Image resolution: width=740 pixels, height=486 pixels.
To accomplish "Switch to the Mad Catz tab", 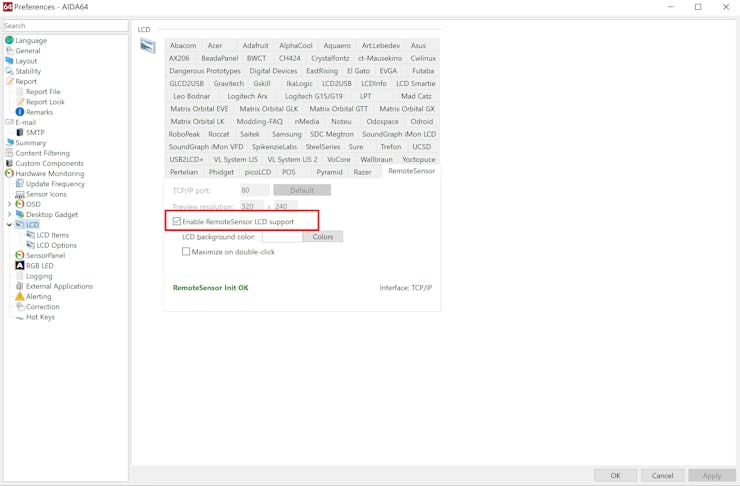I will click(x=416, y=96).
